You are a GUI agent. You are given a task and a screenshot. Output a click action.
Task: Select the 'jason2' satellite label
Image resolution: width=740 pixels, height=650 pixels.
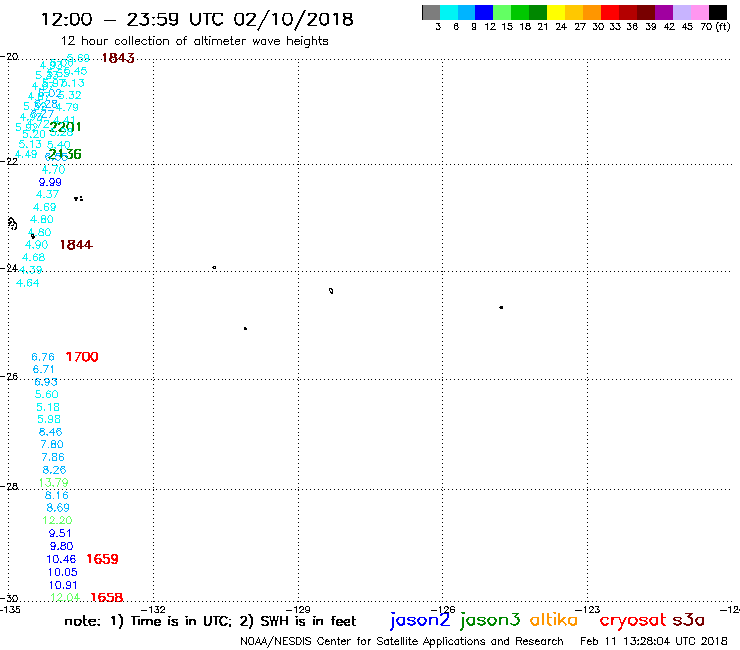(x=420, y=620)
